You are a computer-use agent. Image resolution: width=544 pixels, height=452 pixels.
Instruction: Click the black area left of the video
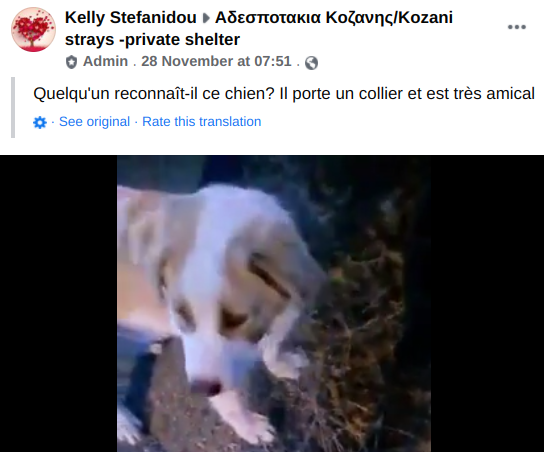coord(59,304)
